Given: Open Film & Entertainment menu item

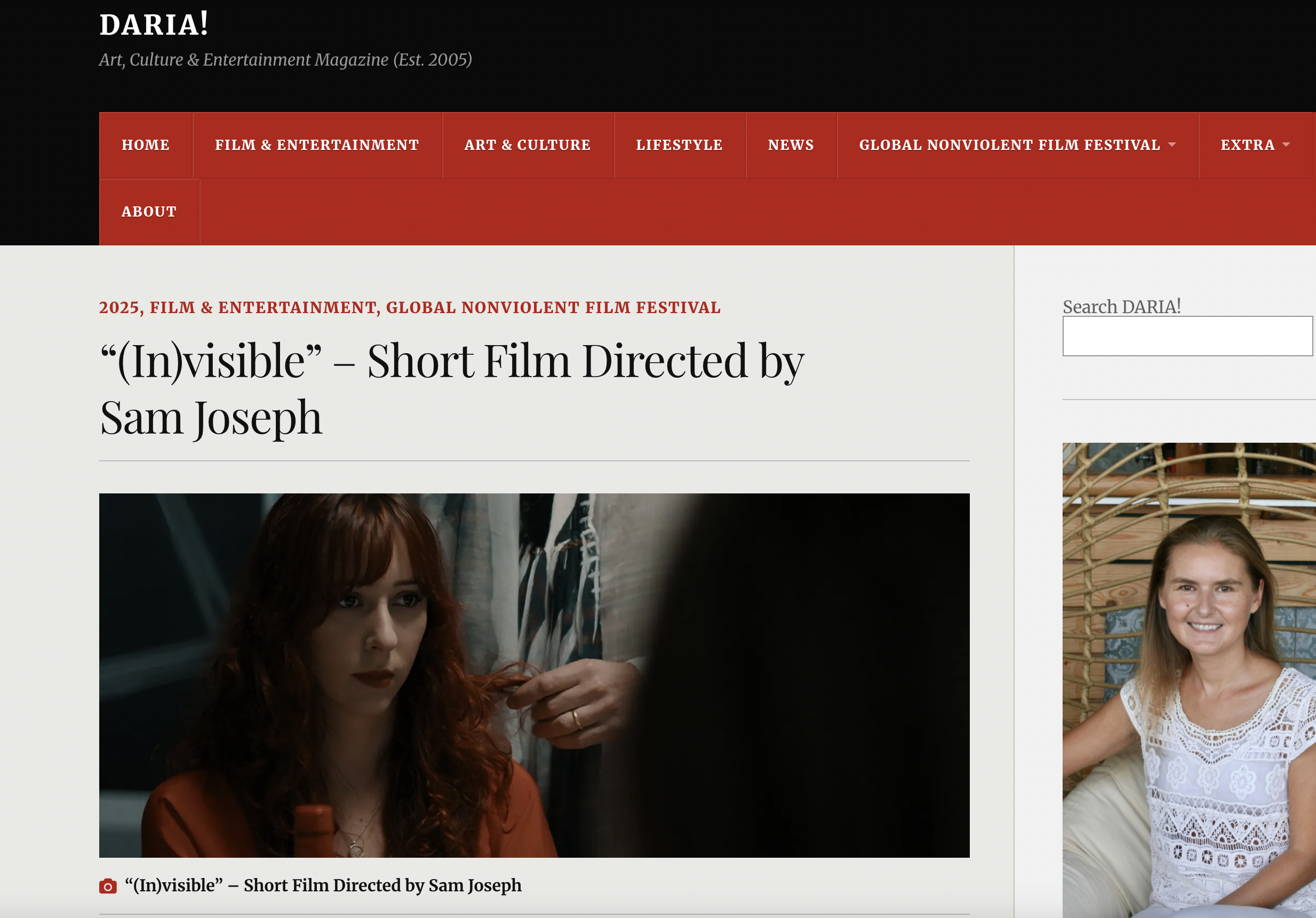Looking at the screenshot, I should [317, 145].
